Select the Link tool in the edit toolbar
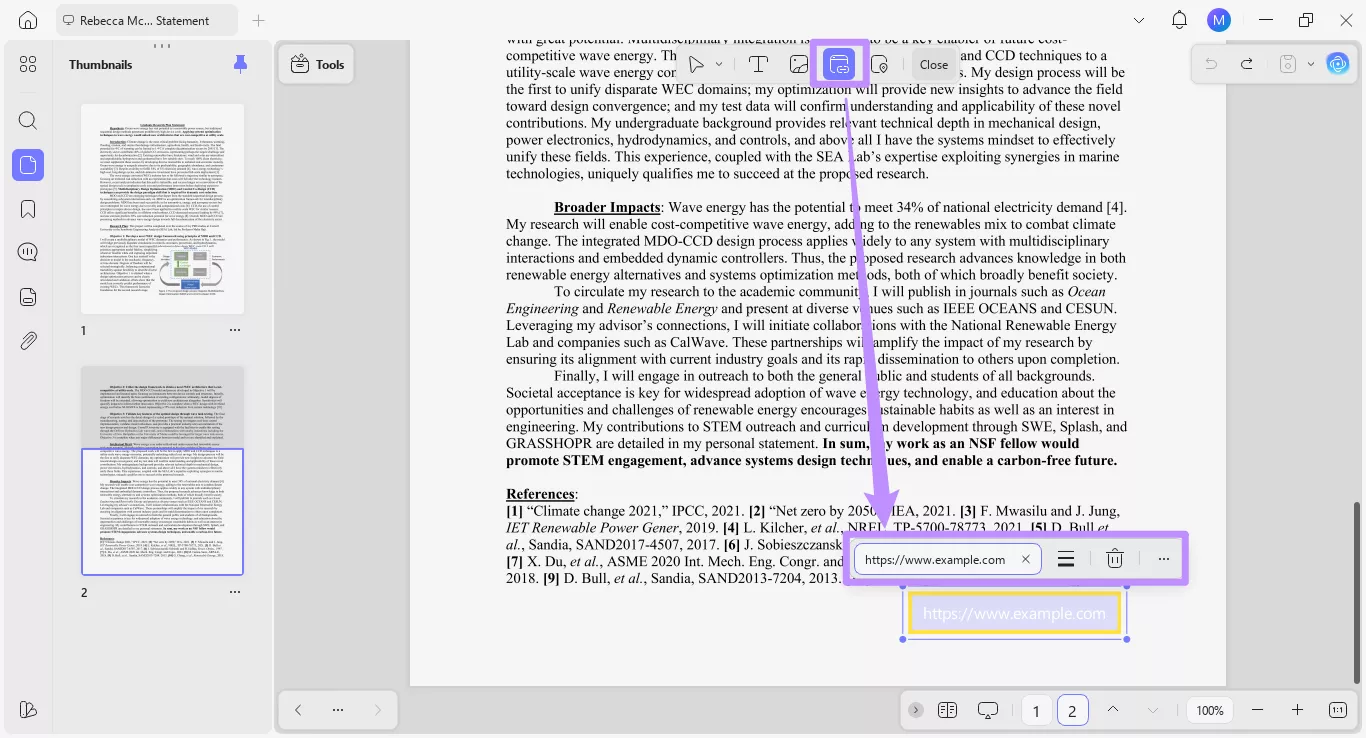 [x=838, y=65]
